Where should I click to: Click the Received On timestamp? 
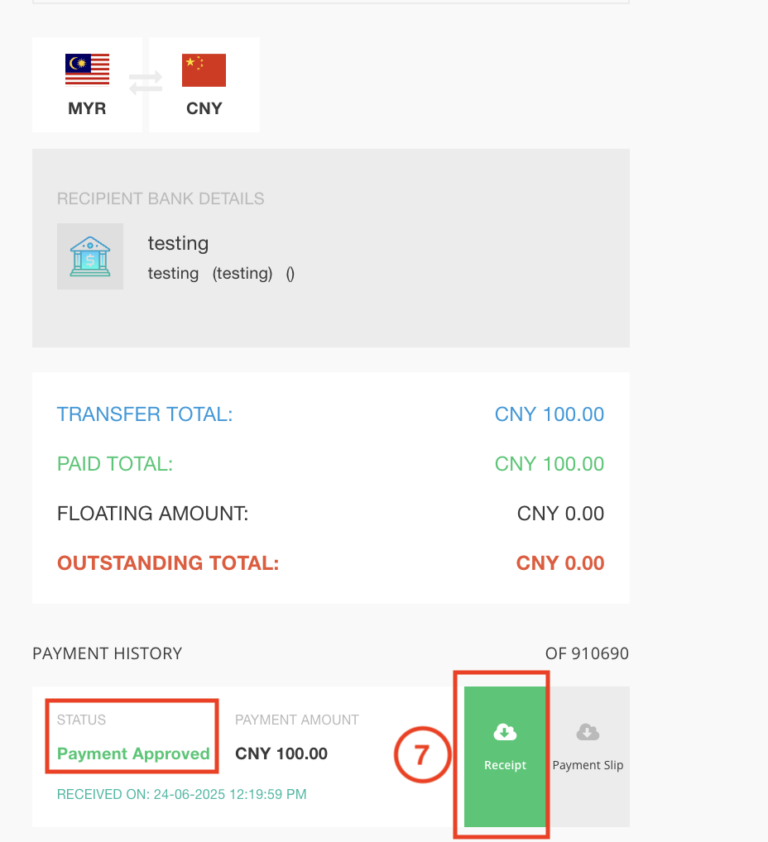tap(181, 795)
